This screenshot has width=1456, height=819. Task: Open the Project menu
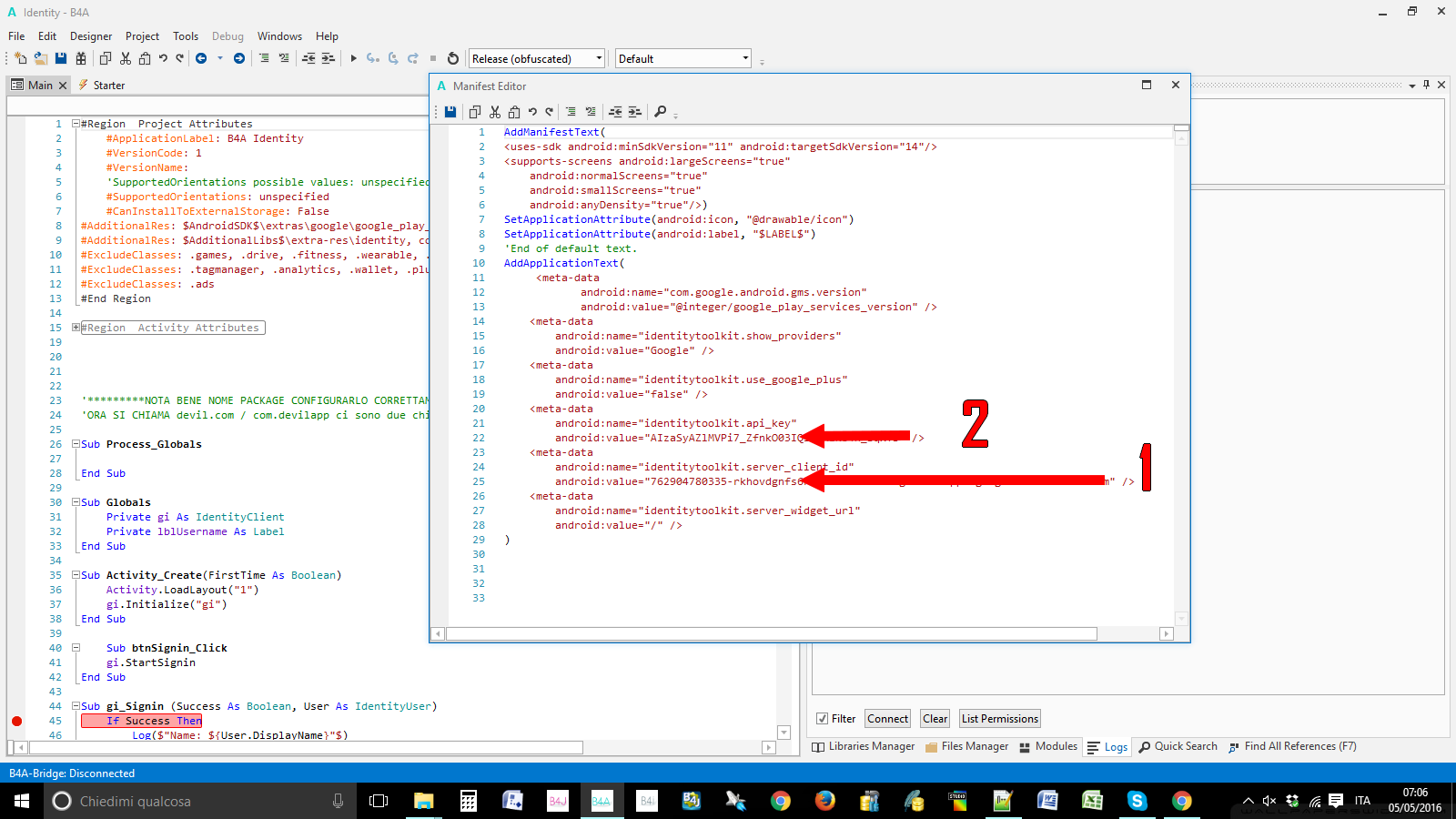(x=142, y=36)
